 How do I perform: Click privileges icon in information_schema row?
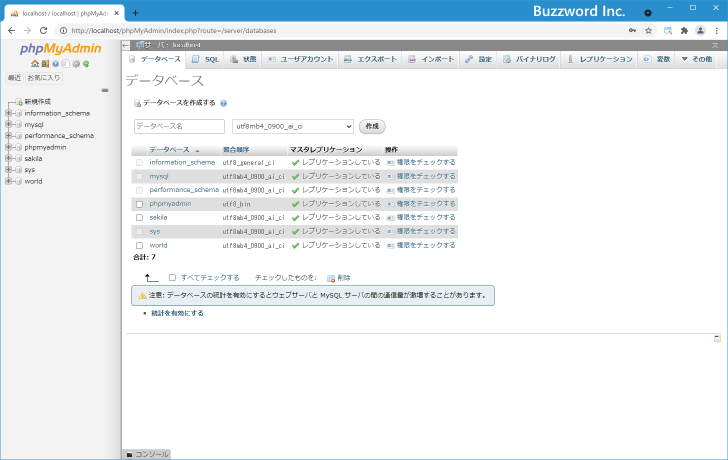[x=390, y=162]
